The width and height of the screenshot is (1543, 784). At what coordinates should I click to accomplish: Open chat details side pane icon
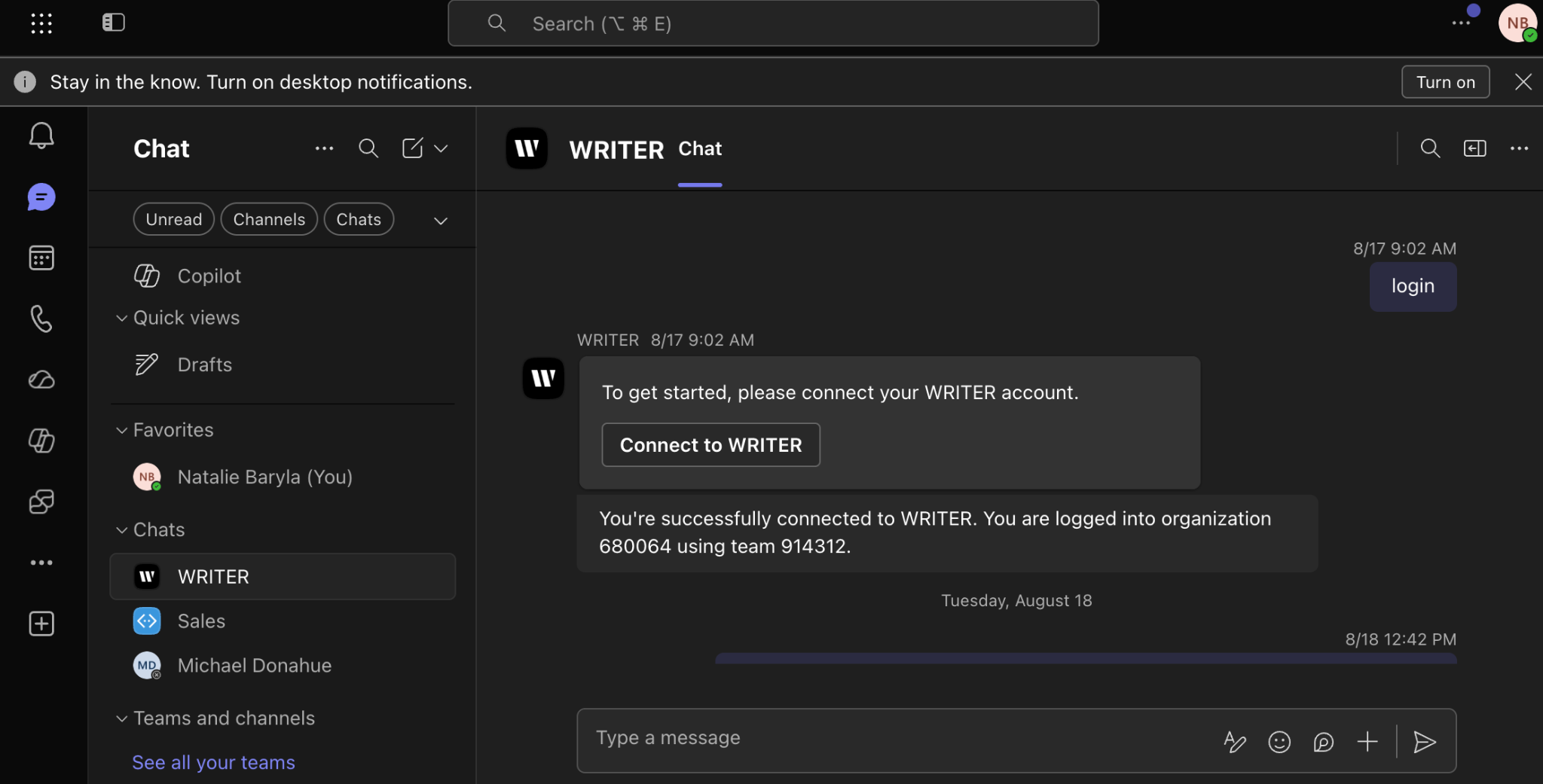click(1474, 148)
